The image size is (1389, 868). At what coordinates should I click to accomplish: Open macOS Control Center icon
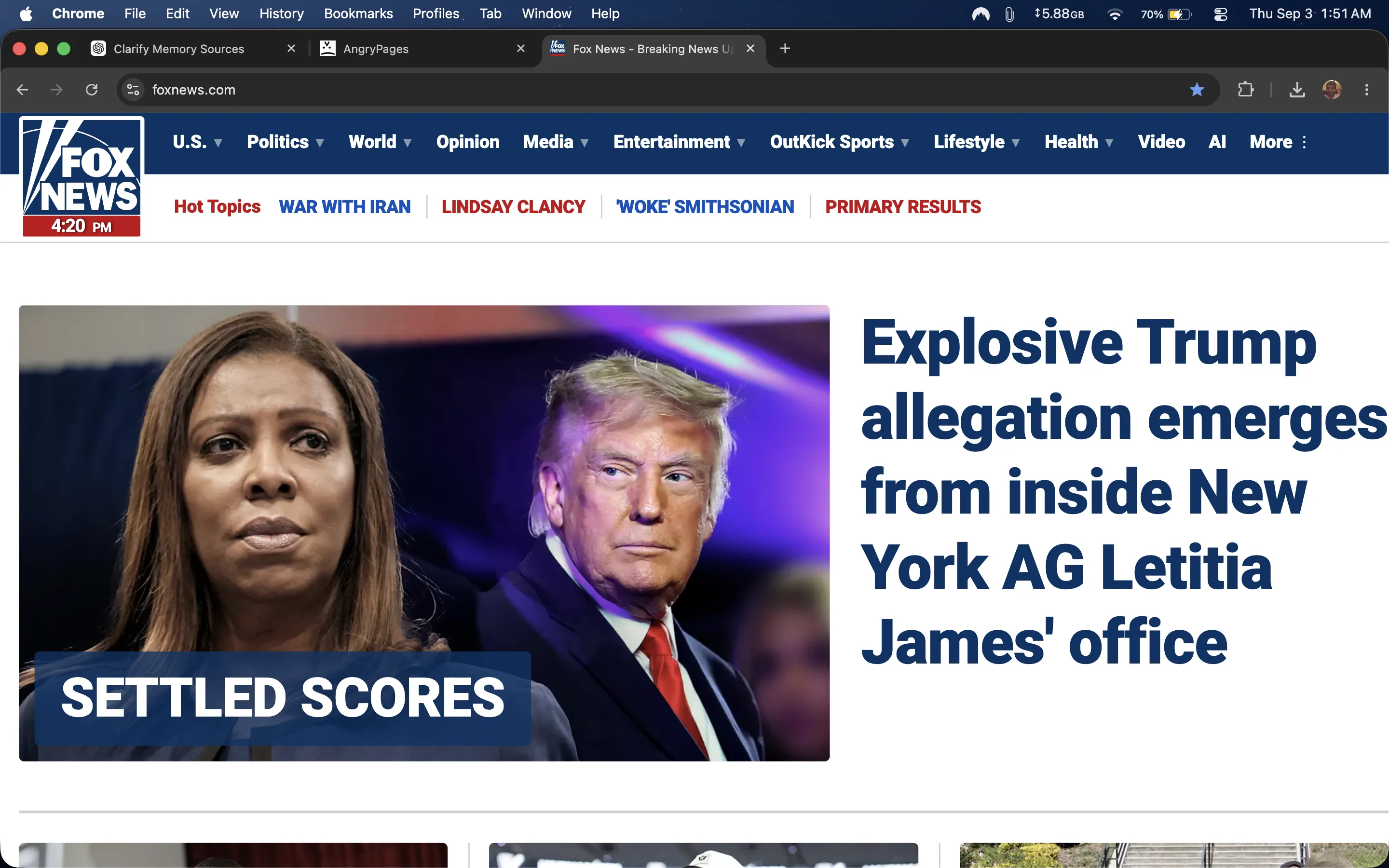click(1221, 14)
